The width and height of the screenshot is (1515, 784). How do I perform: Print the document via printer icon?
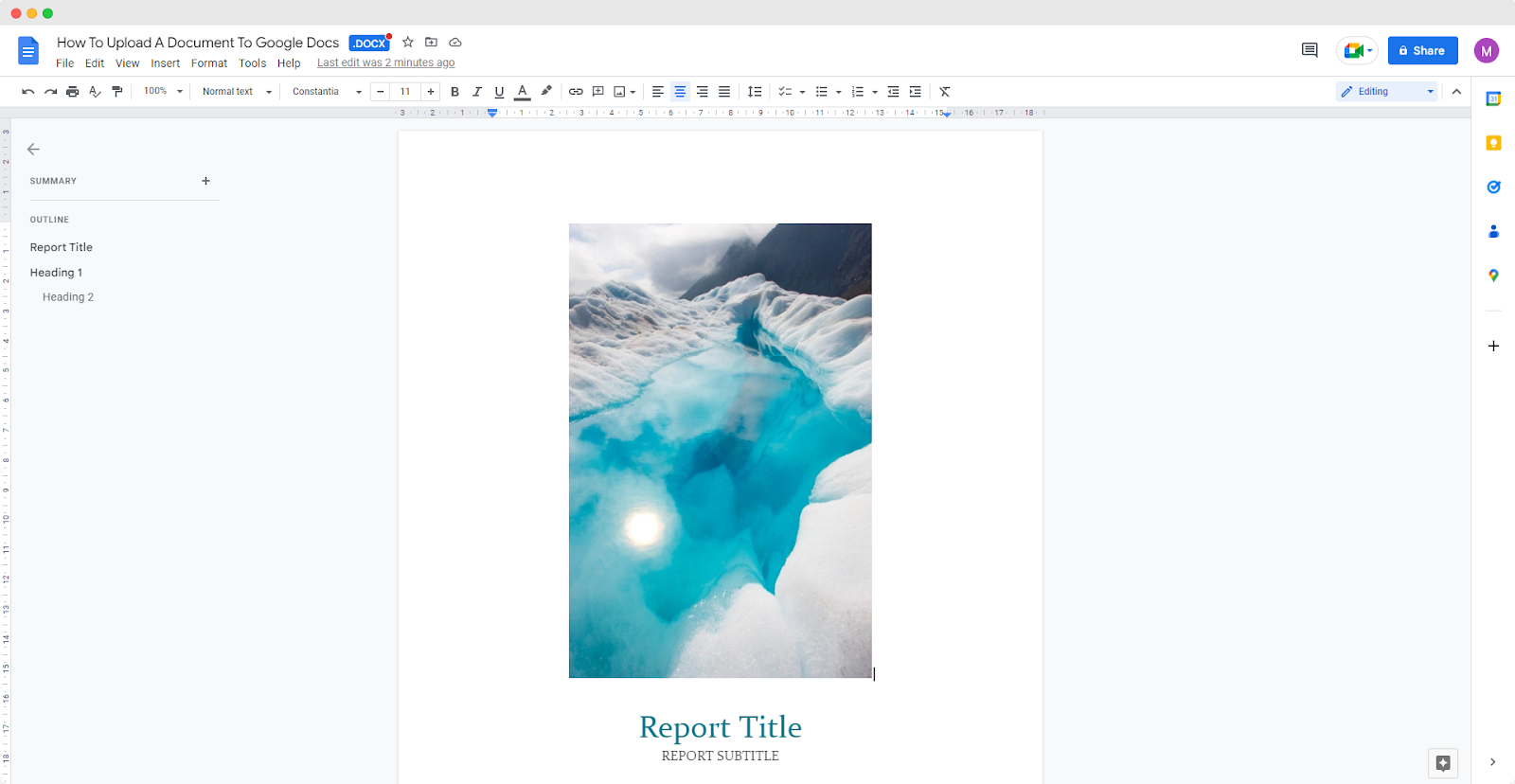point(72,92)
